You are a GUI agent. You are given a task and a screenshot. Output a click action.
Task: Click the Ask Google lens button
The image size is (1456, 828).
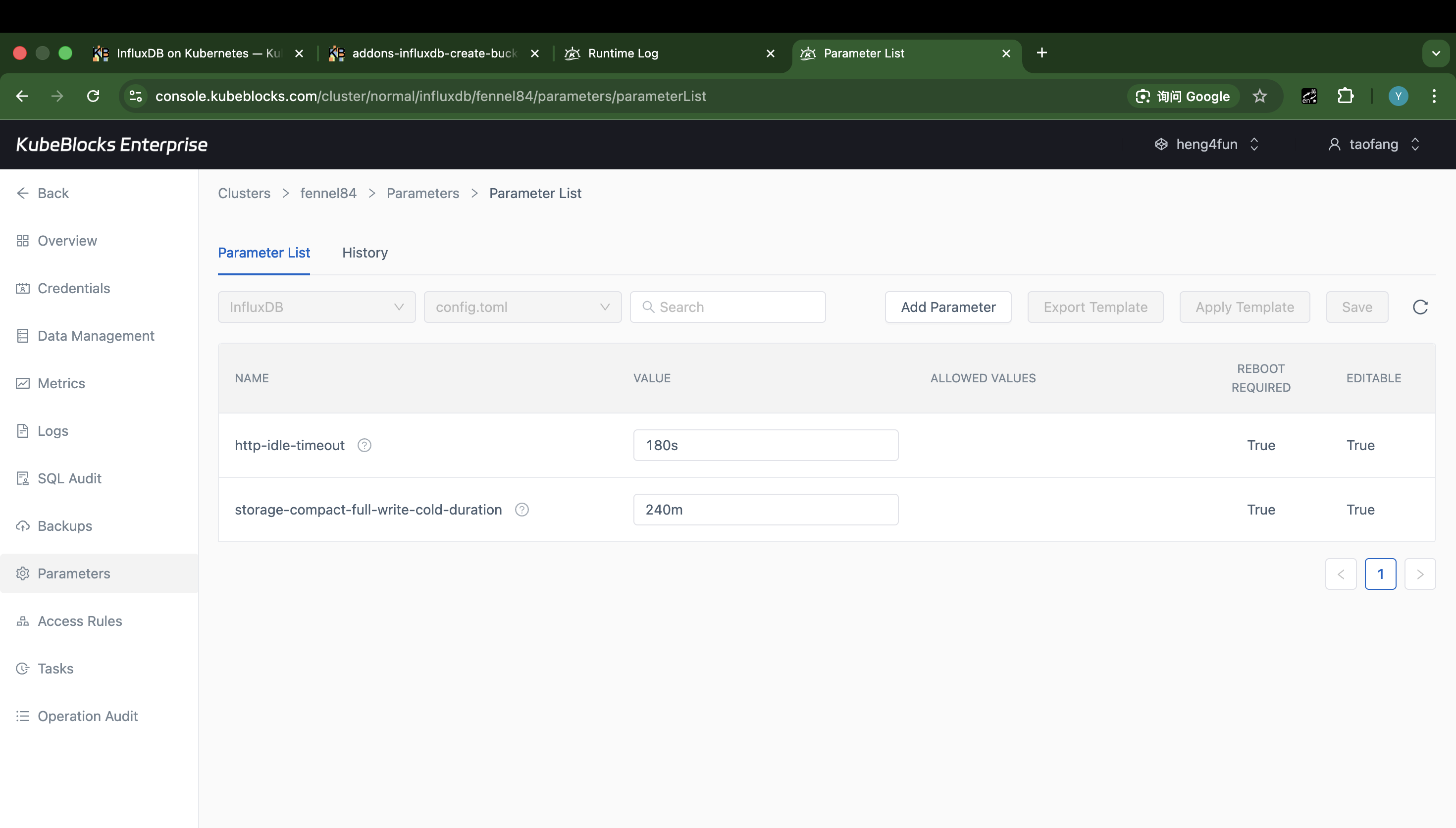click(1183, 96)
